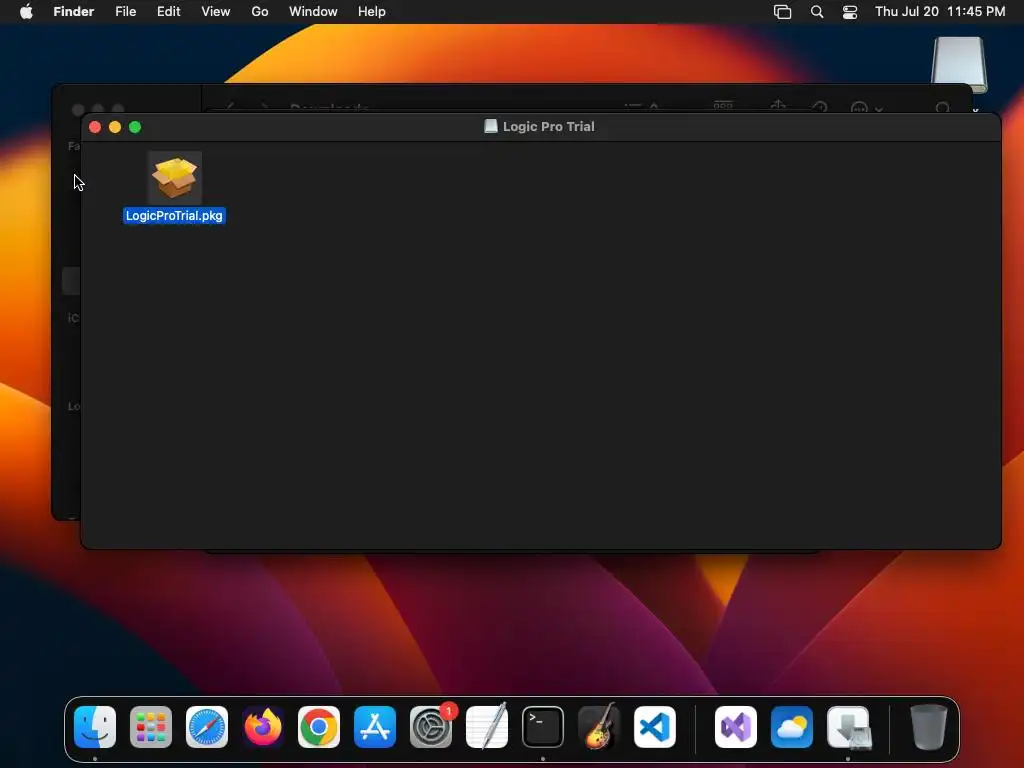Open the Trash in the Dock
The height and width of the screenshot is (768, 1024).
tap(929, 727)
